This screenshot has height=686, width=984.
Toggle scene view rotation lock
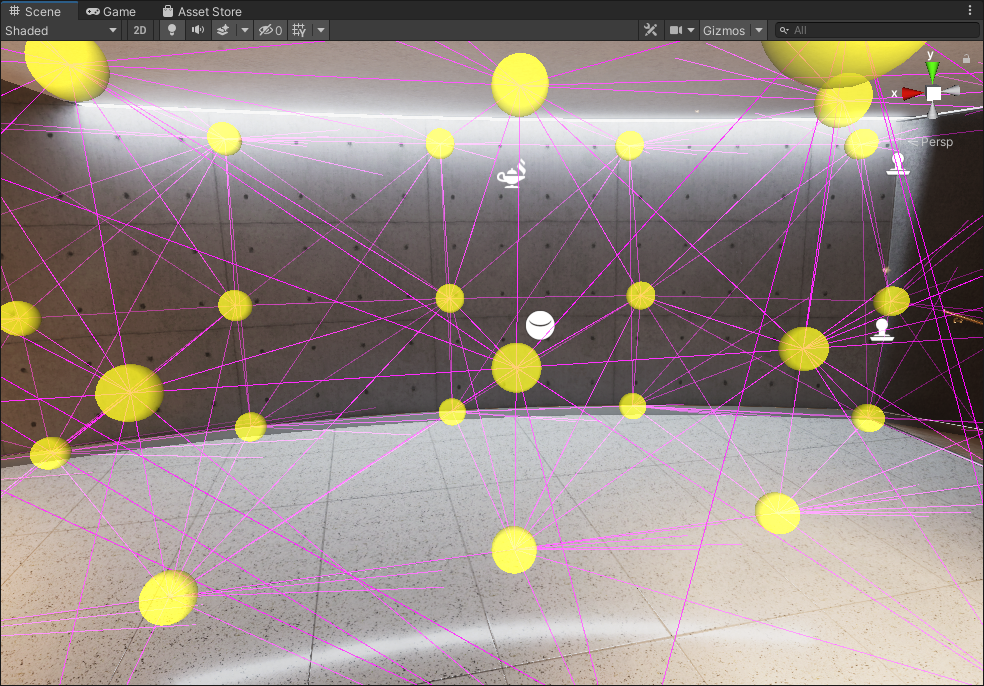966,58
